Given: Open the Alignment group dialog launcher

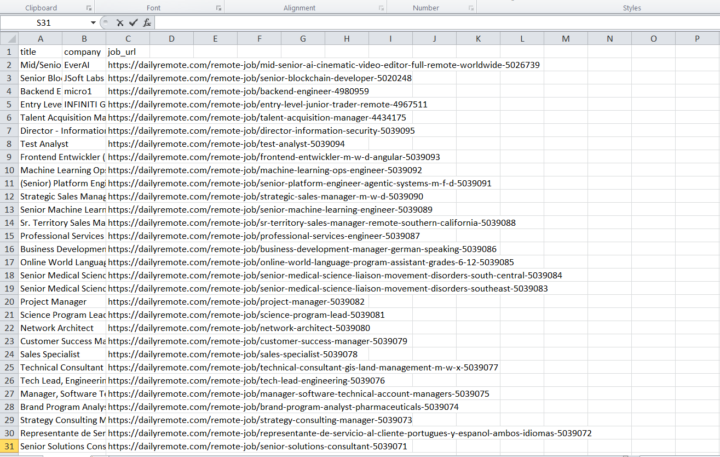Looking at the screenshot, I should pyautogui.click(x=381, y=8).
